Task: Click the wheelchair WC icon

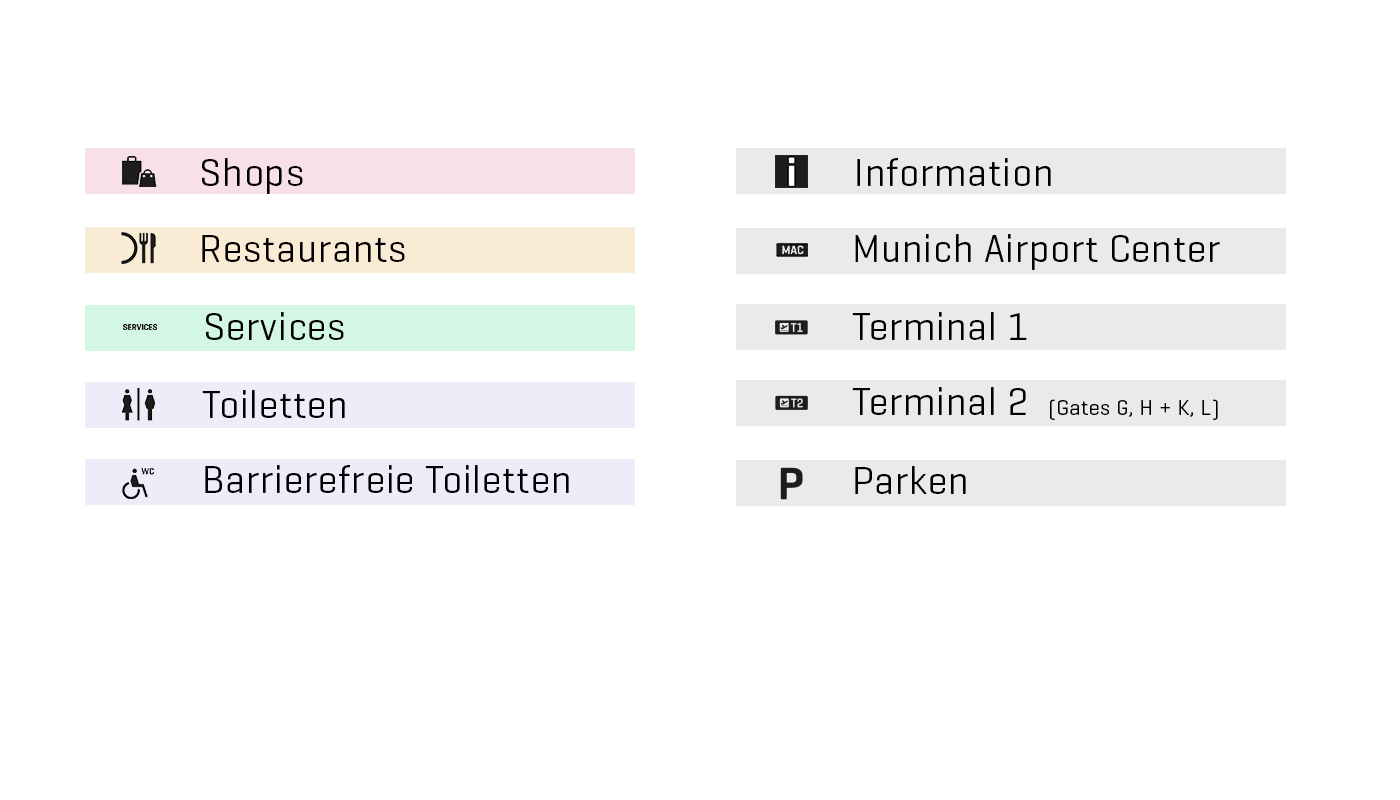Action: click(137, 483)
